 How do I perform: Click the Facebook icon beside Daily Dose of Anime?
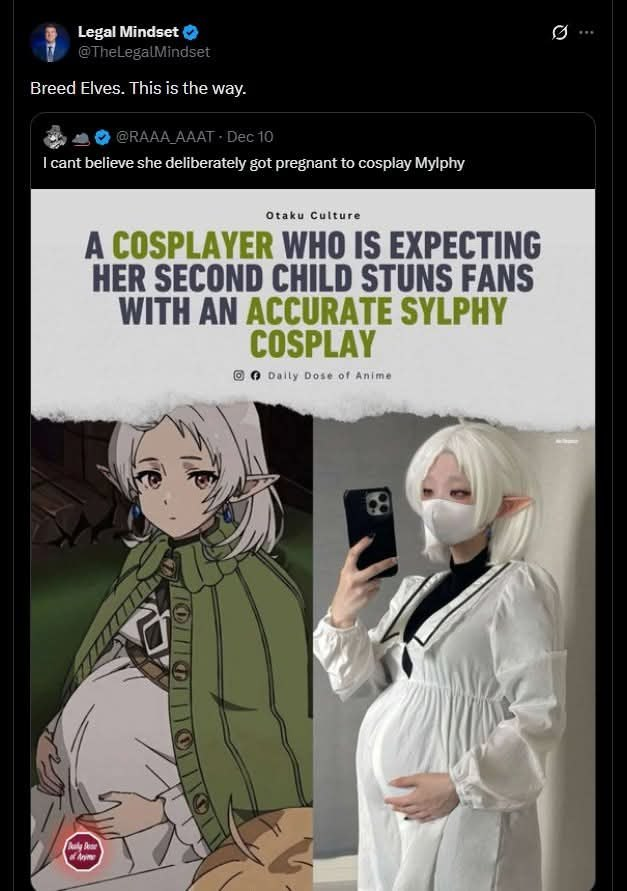(255, 375)
